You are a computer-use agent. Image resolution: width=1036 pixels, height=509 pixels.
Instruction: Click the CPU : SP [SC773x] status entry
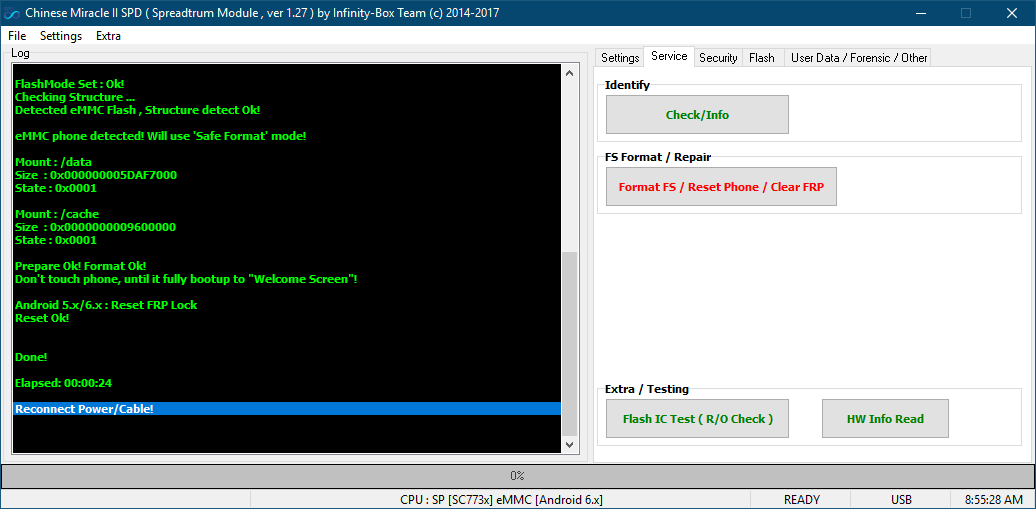point(501,499)
